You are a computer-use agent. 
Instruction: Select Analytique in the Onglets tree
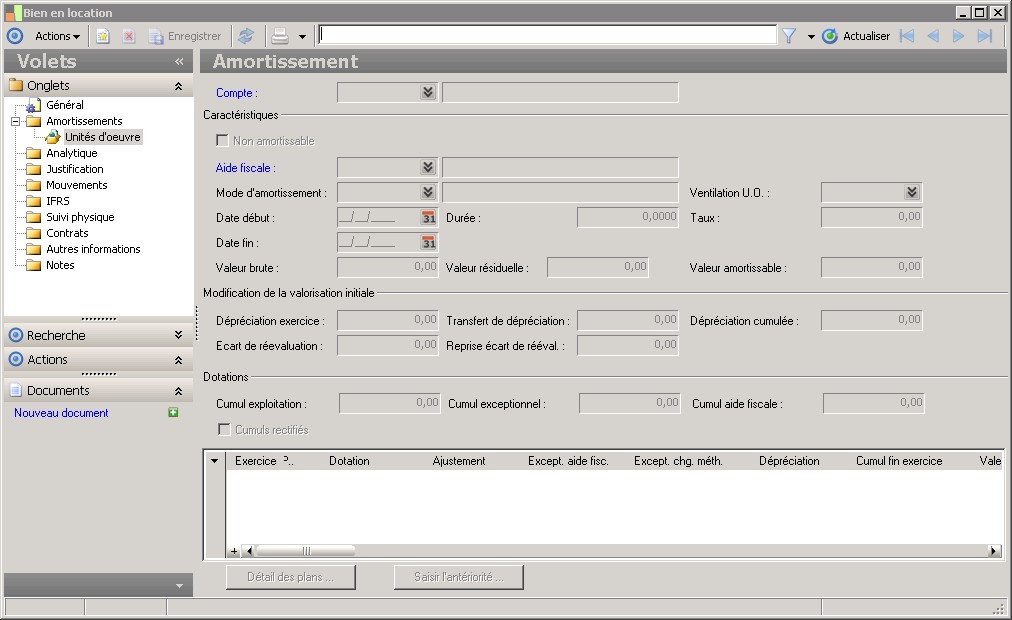point(71,153)
